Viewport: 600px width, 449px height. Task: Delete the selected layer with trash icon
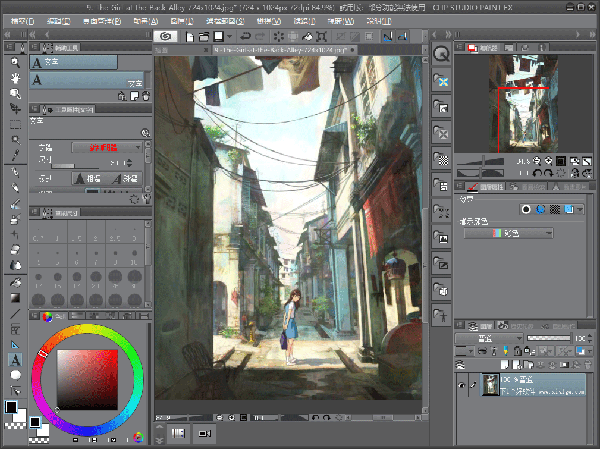click(x=588, y=365)
